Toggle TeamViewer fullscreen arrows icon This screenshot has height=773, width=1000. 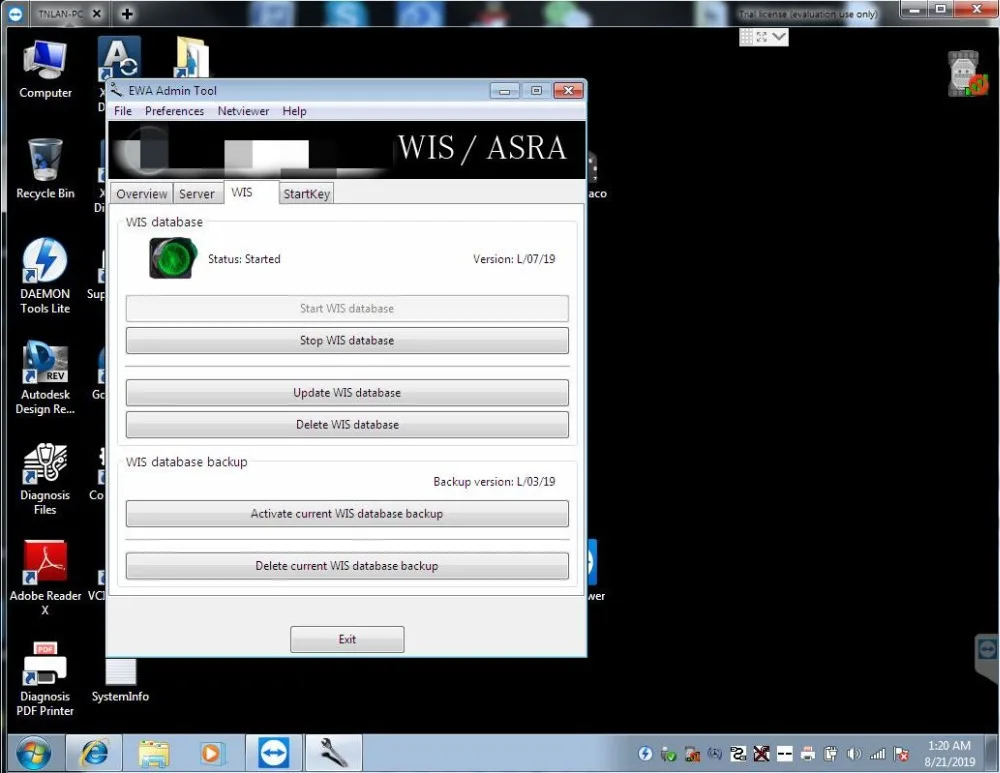[762, 37]
